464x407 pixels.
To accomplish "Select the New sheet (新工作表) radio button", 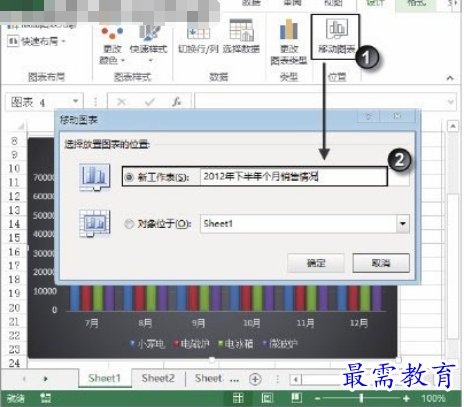I will (x=129, y=177).
